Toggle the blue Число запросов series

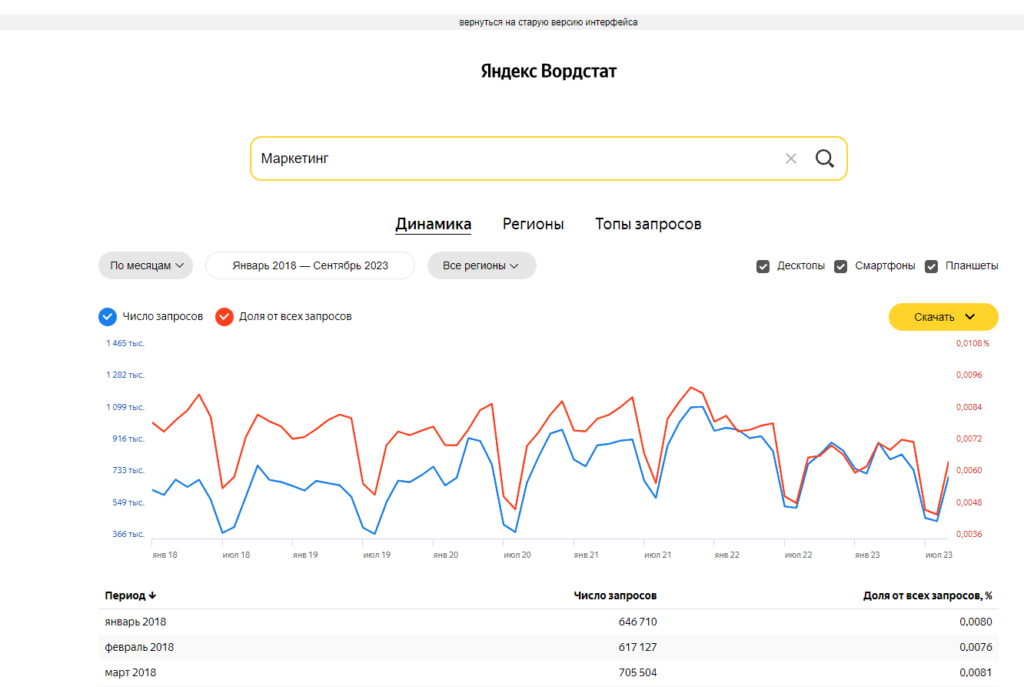pyautogui.click(x=107, y=317)
